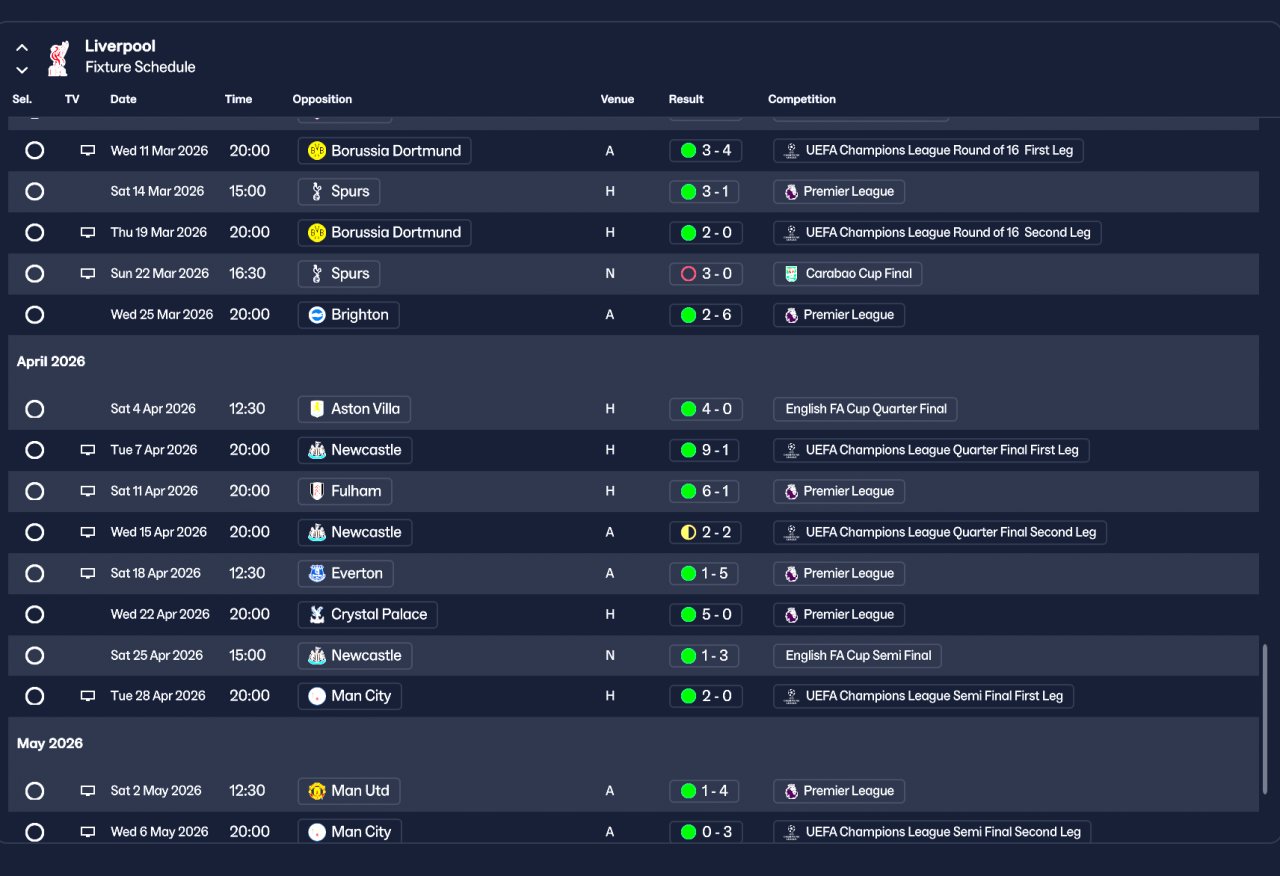Open the 2 - 6 result against Brighton

(x=706, y=315)
